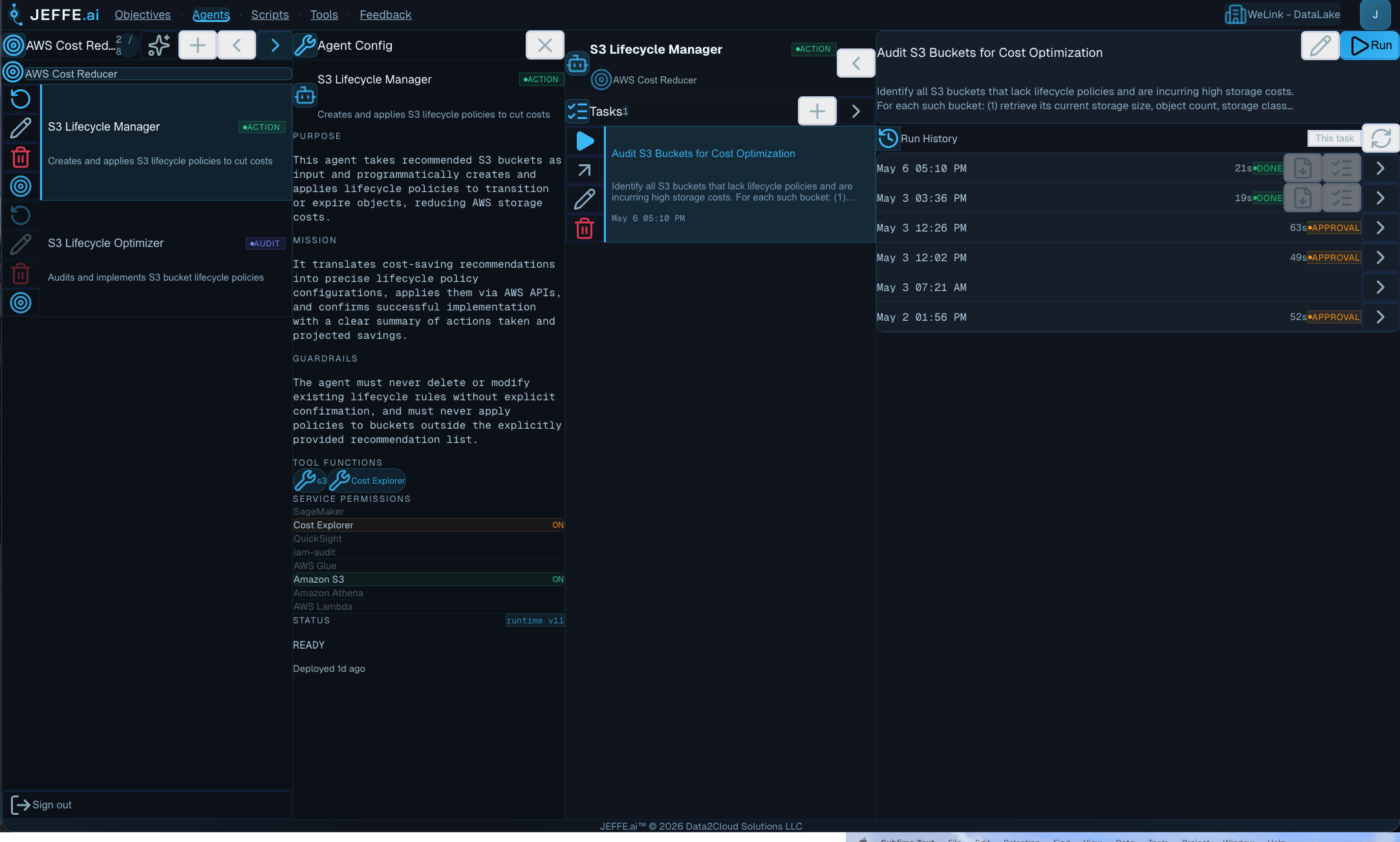
Task: Click the Run button
Action: point(1370,45)
